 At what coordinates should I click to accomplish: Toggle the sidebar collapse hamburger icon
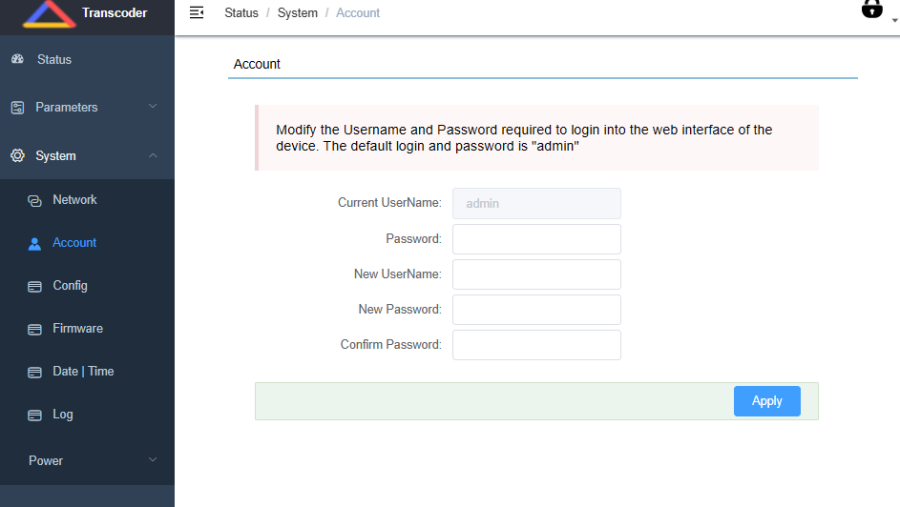coord(197,13)
